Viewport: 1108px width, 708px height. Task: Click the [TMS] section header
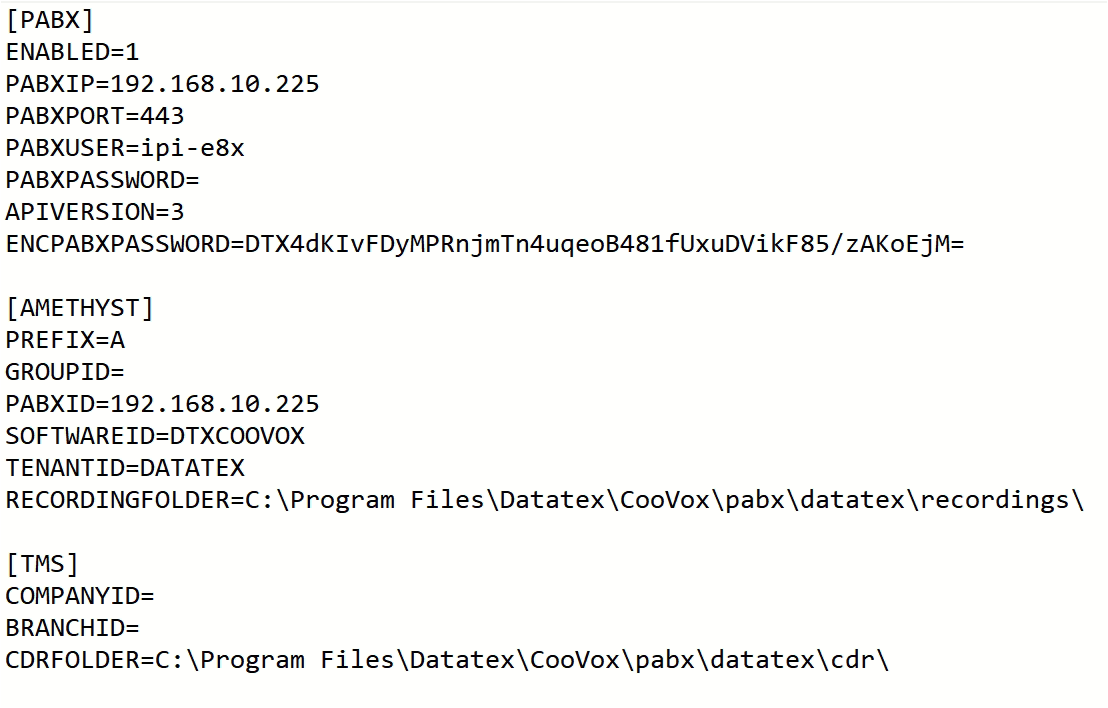[42, 564]
